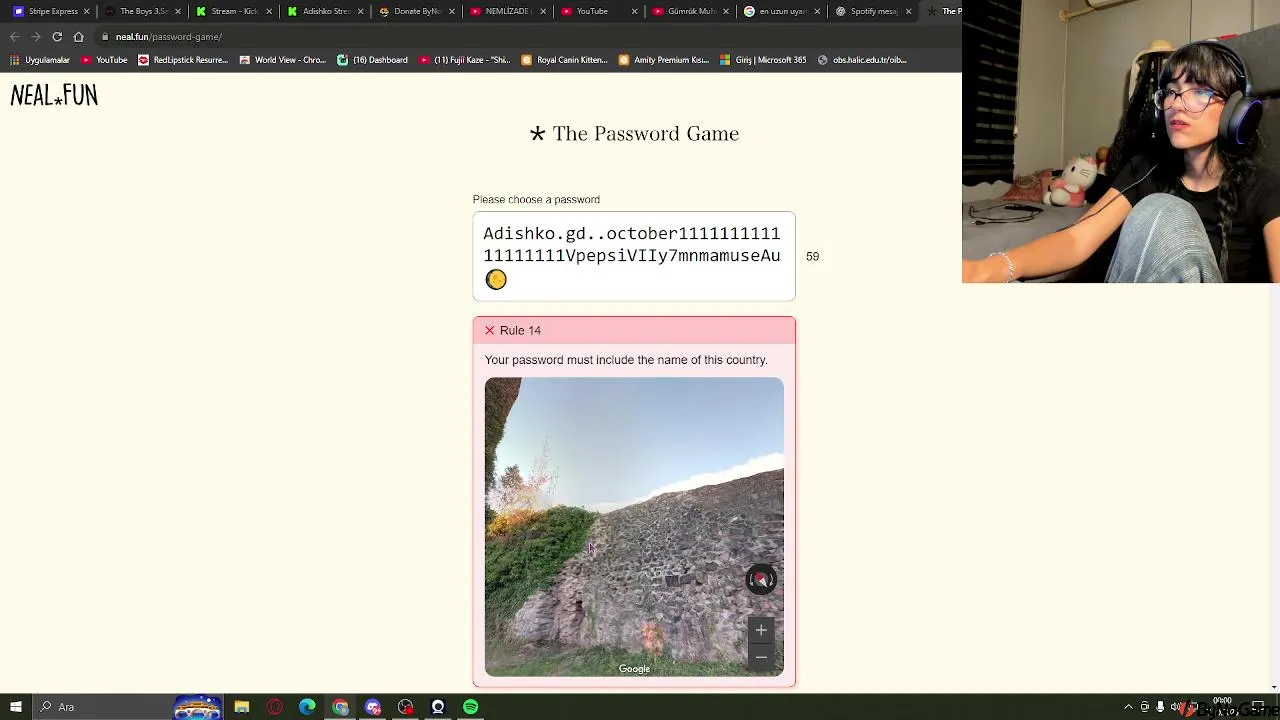
Task: Open the Giriş | Microsoft 365 bookmark
Action: click(x=763, y=60)
